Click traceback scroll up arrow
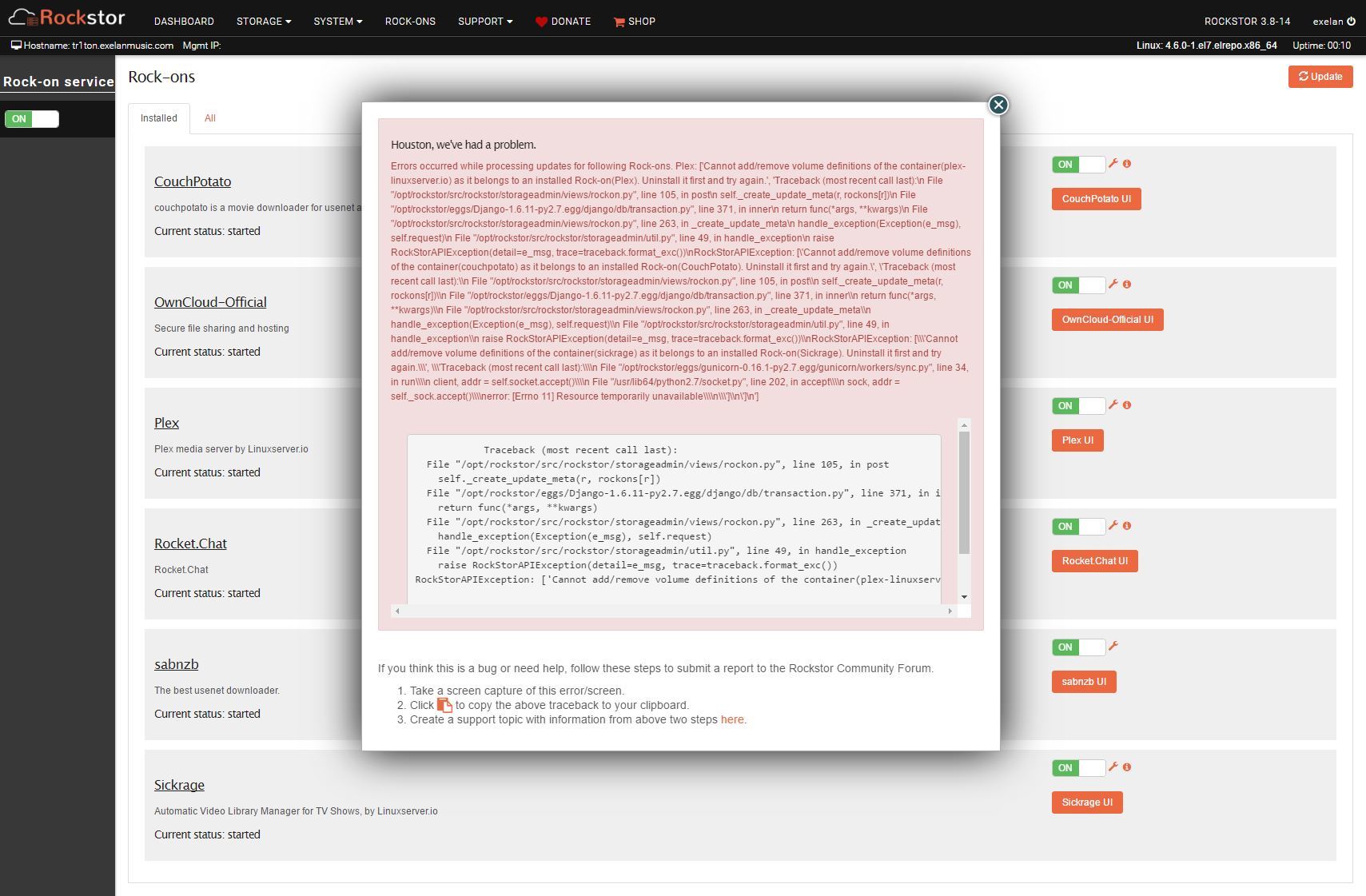 tap(964, 424)
